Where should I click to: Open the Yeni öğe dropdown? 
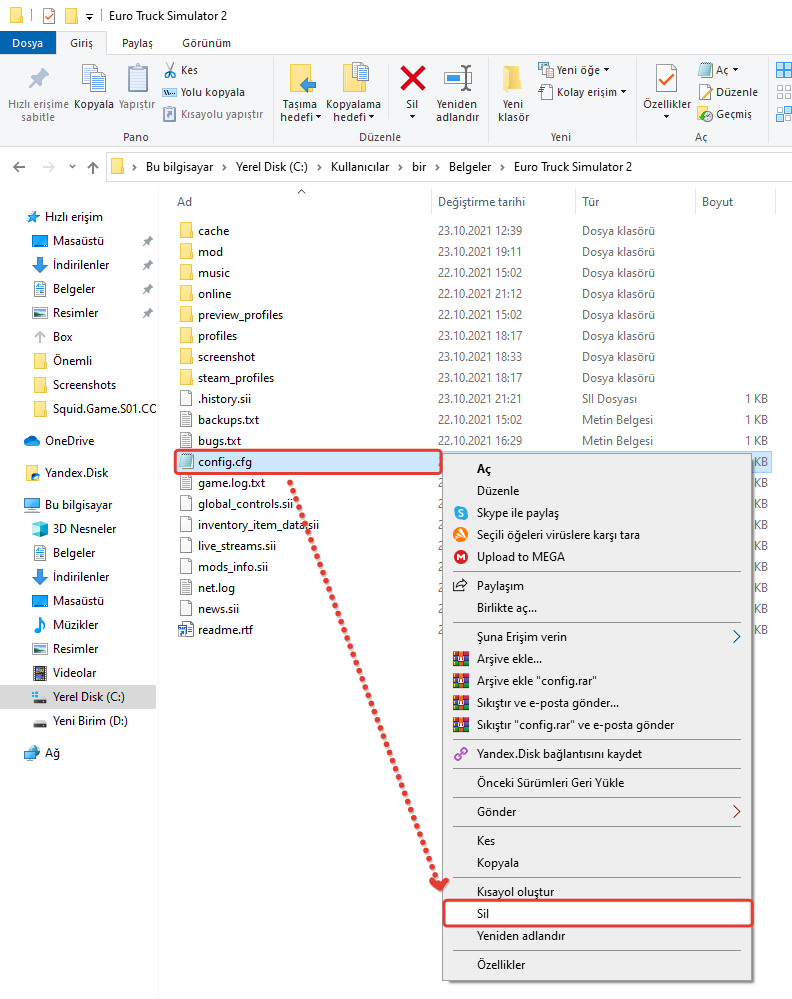574,70
